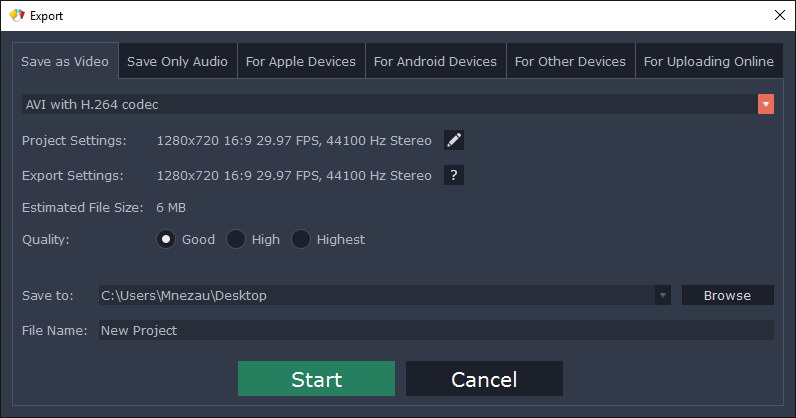796x418 pixels.
Task: Click the Export Settings value text
Action: pyautogui.click(x=294, y=175)
